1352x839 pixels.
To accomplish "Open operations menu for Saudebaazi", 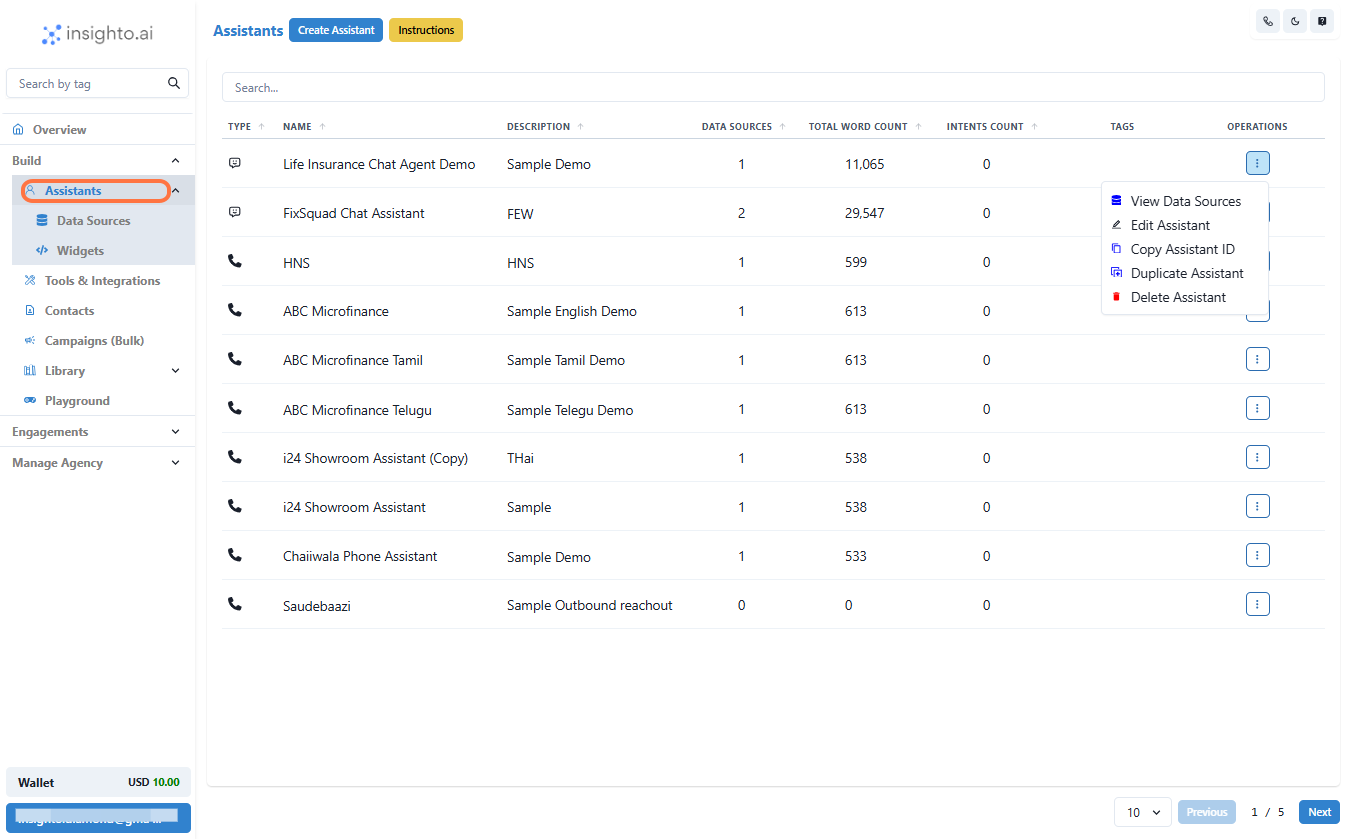I will [x=1257, y=604].
